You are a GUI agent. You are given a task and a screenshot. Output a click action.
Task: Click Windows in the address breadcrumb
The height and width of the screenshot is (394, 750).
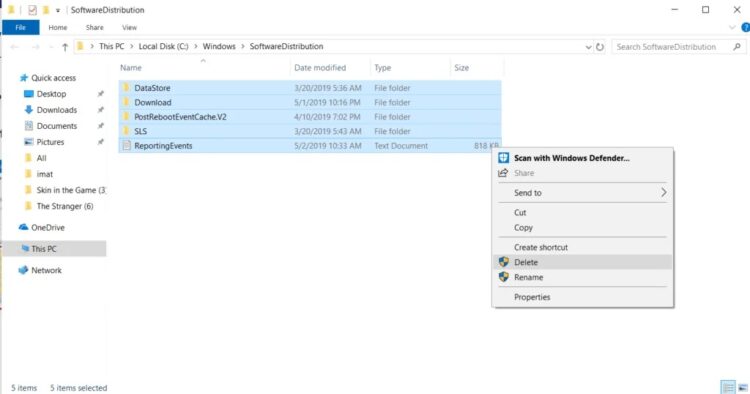219,46
